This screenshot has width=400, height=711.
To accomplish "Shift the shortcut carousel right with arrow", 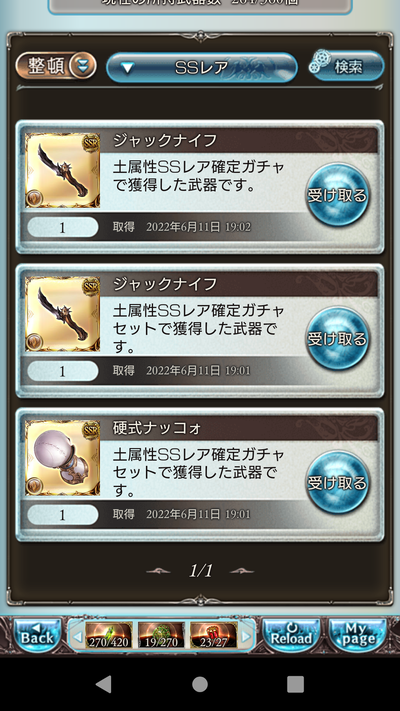I will coord(246,636).
